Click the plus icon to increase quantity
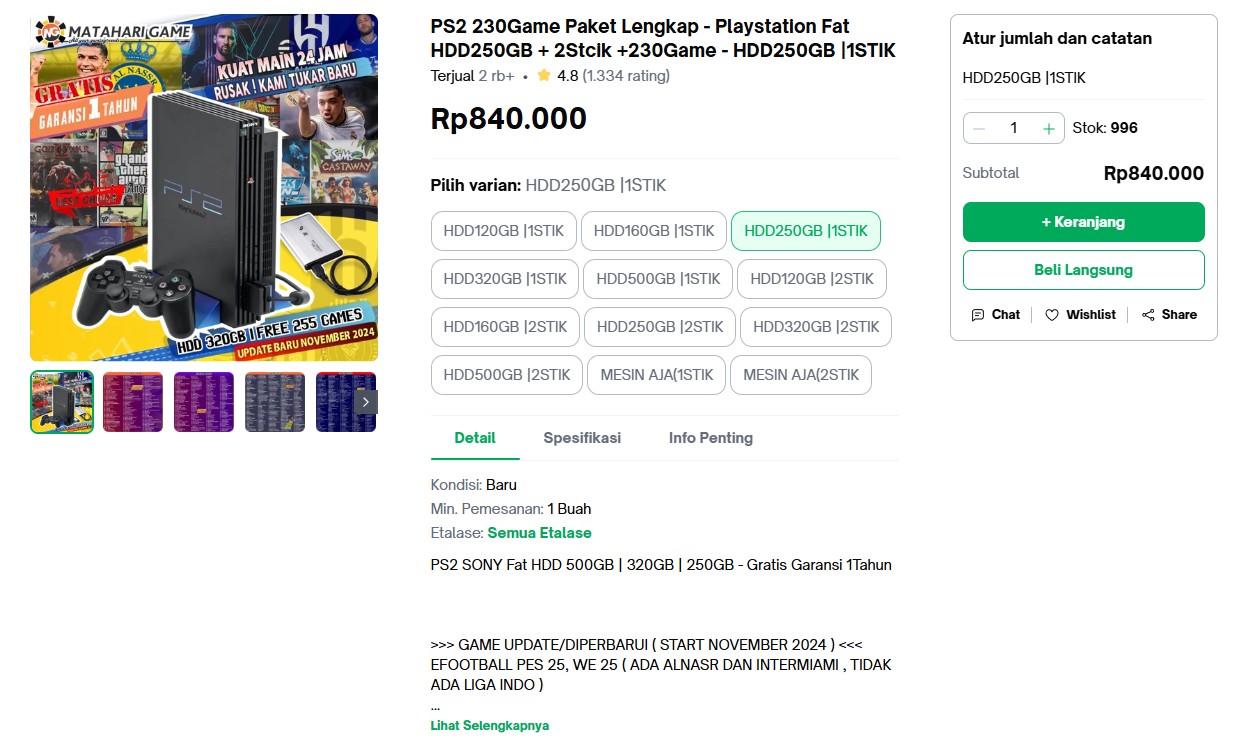Image resolution: width=1235 pixels, height=743 pixels. pyautogui.click(x=1047, y=128)
